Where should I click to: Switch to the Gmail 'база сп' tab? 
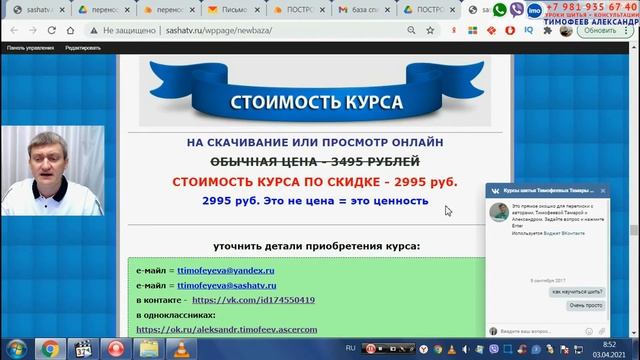click(x=364, y=10)
